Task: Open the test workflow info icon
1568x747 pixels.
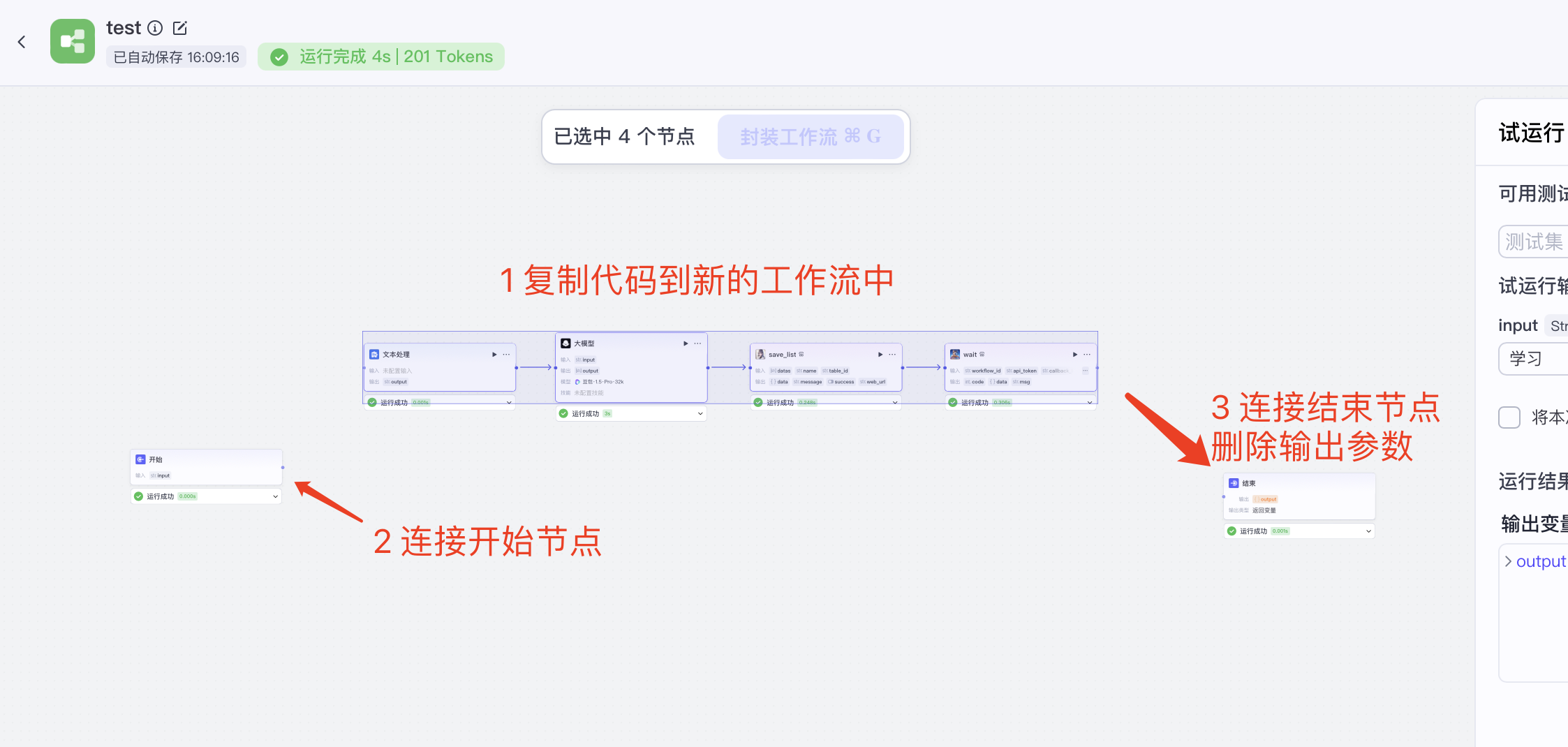Action: [x=156, y=28]
